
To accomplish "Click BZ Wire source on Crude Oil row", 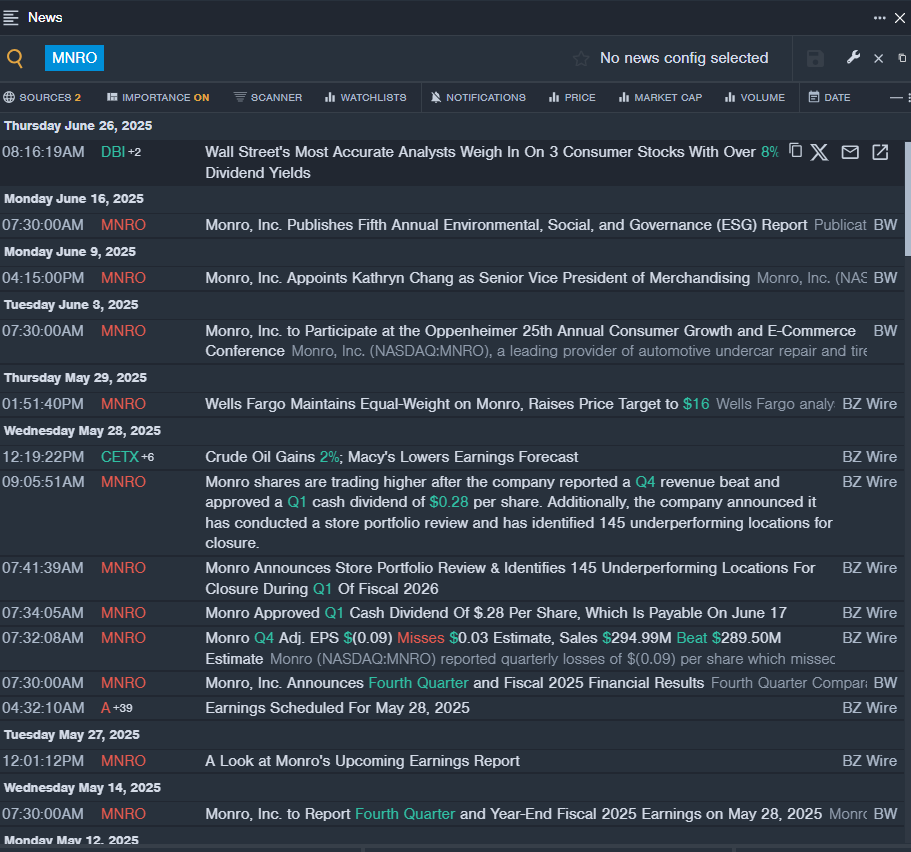I will tap(870, 457).
